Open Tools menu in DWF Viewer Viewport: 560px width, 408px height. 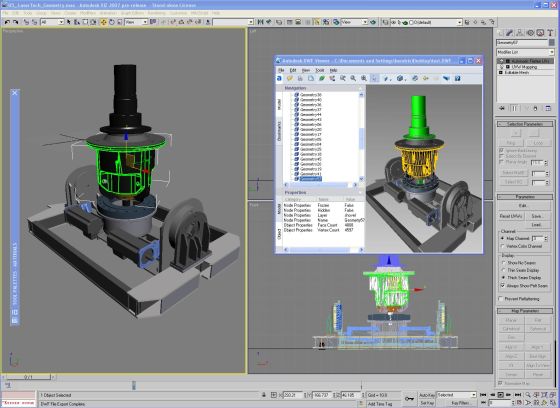coord(320,70)
